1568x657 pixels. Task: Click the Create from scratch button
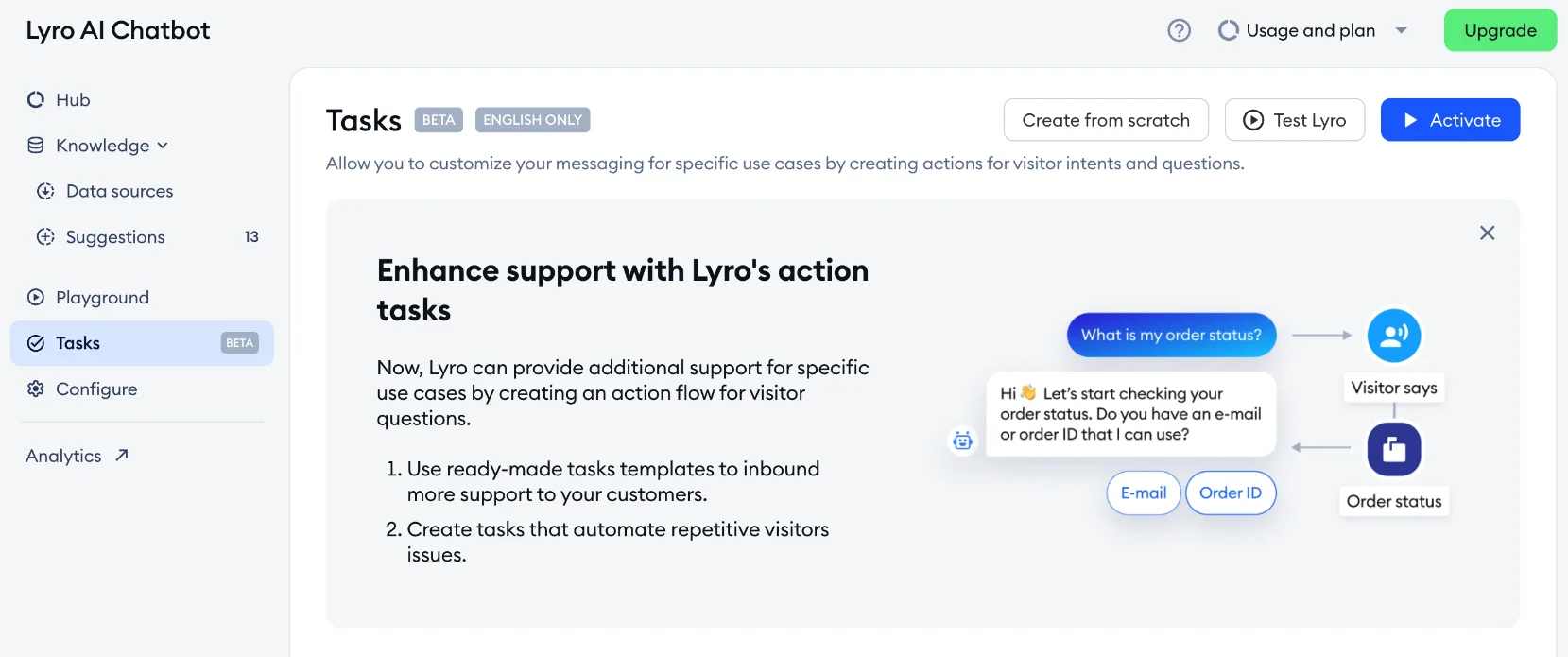[1106, 120]
